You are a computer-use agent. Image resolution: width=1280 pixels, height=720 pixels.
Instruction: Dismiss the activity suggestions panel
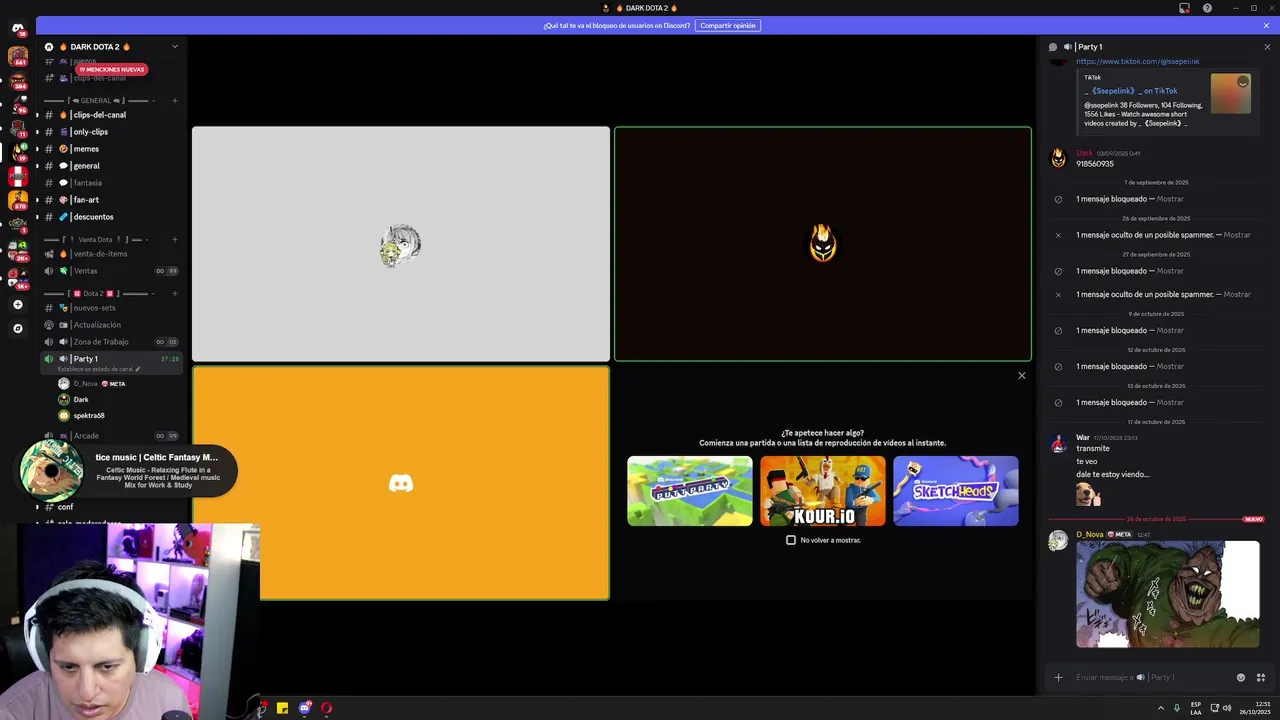pos(1021,376)
